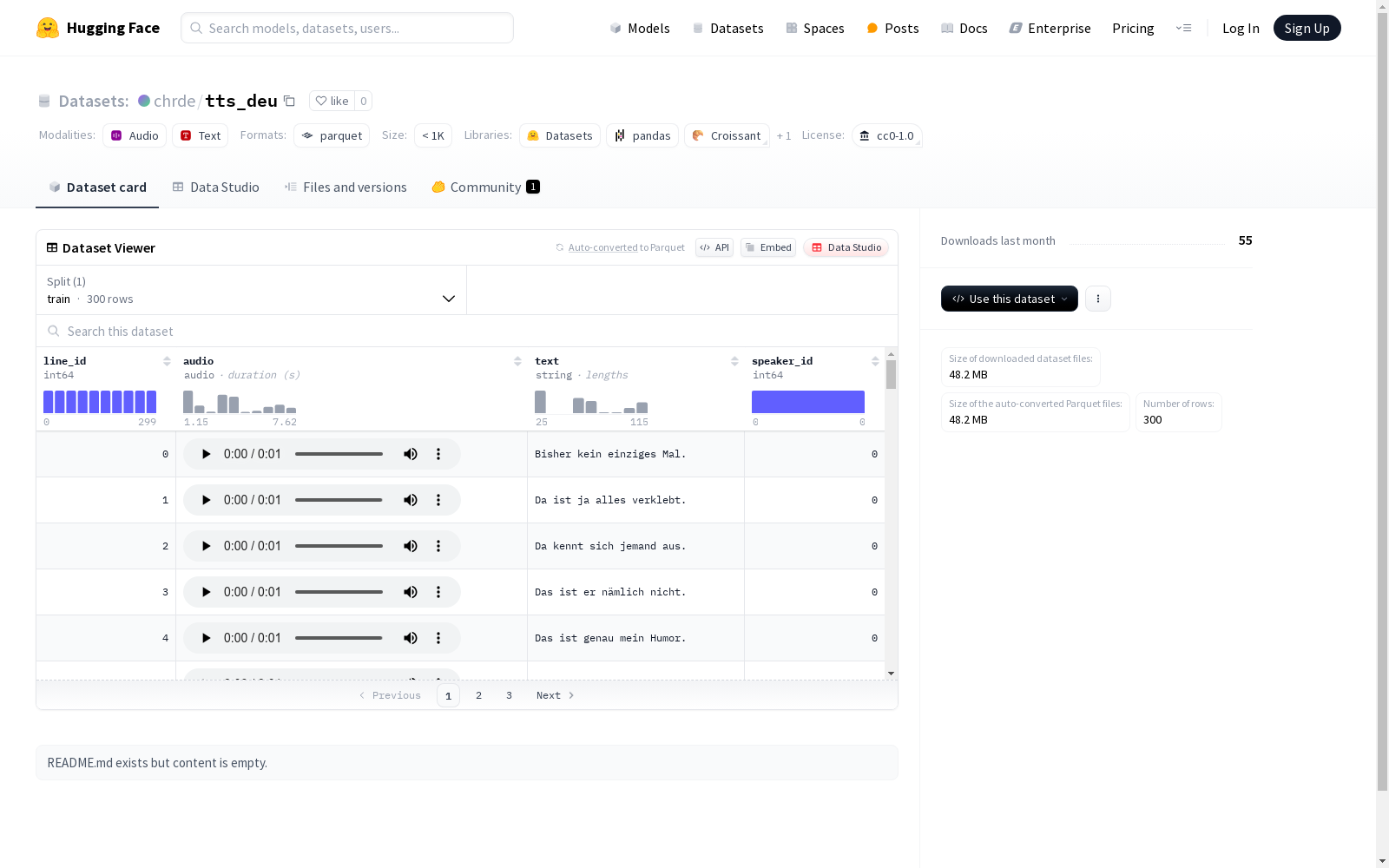Viewport: 1389px width, 868px height.
Task: Go to Datasets in the top navigation
Action: pyautogui.click(x=727, y=28)
